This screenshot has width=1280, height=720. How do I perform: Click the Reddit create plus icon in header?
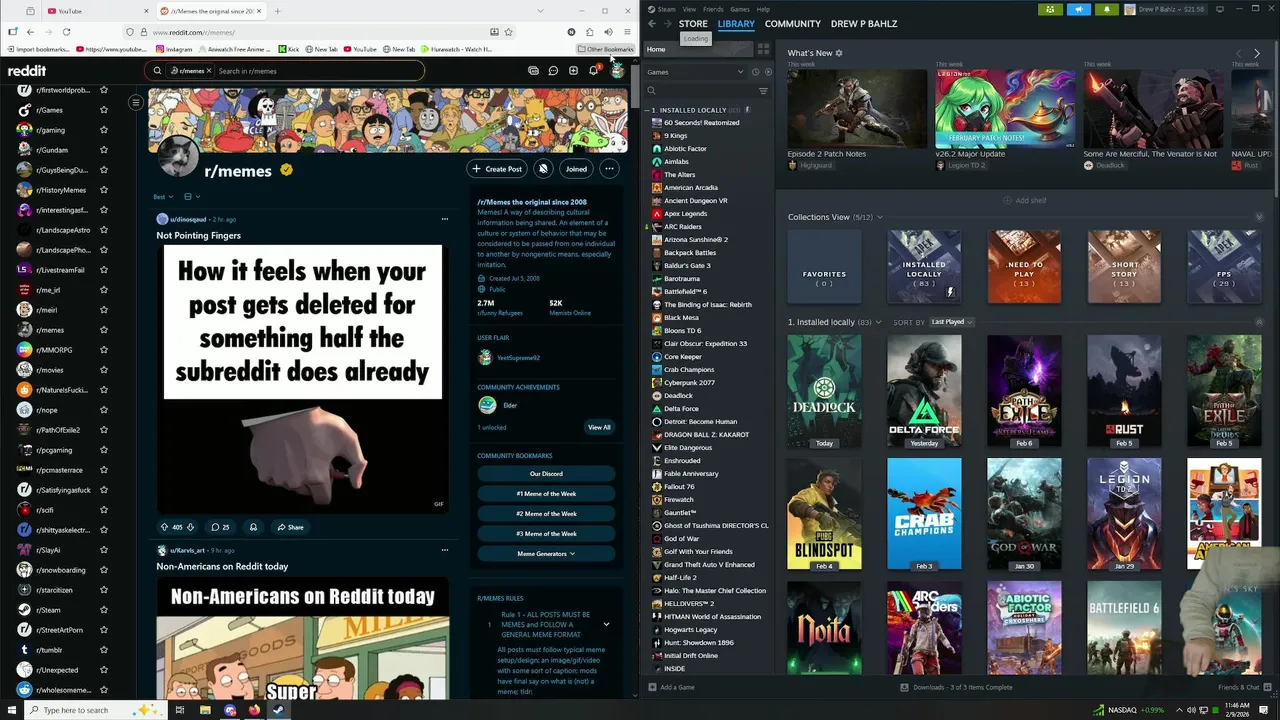(573, 71)
